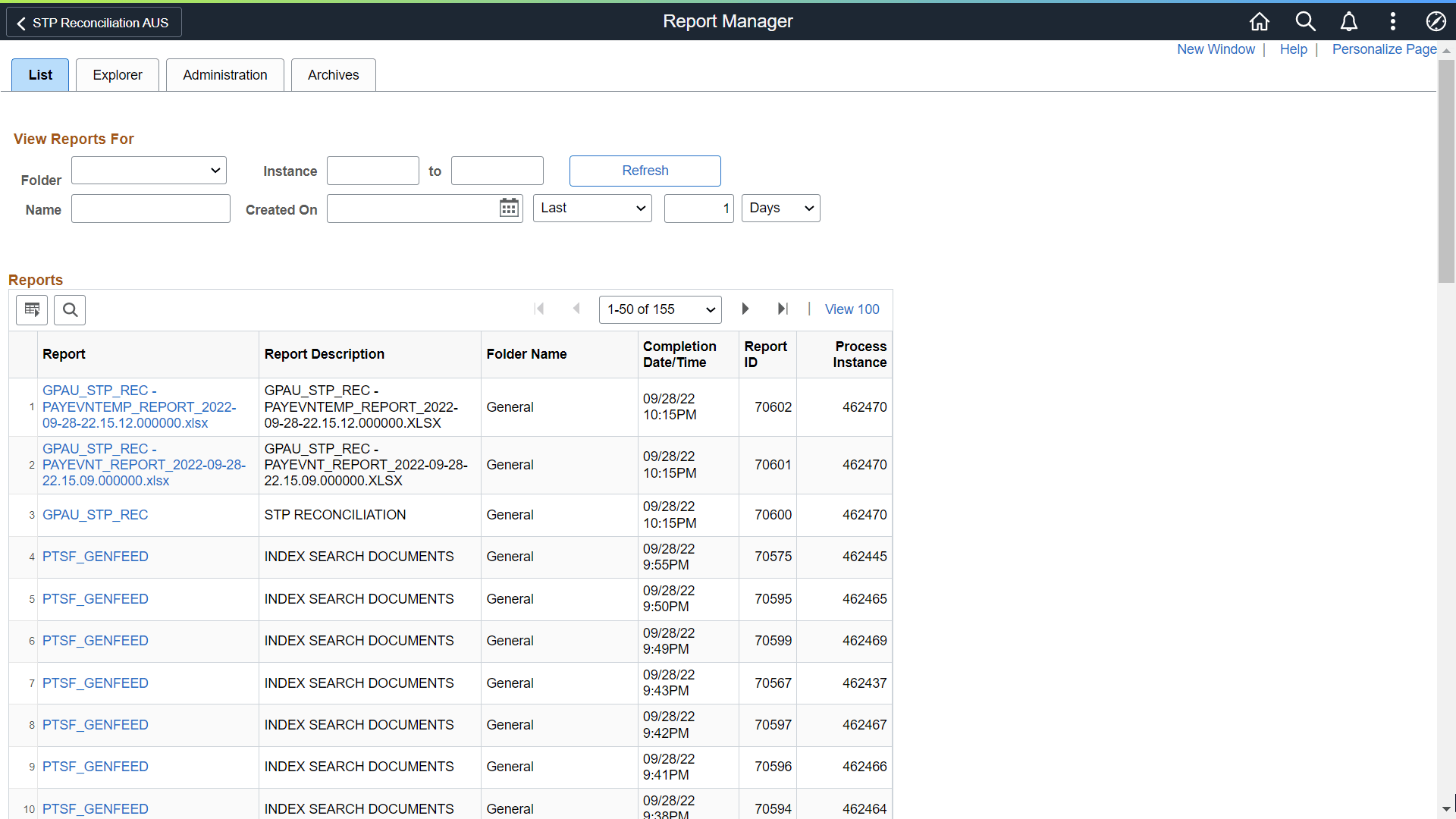Open the Folder dropdown

(x=148, y=170)
